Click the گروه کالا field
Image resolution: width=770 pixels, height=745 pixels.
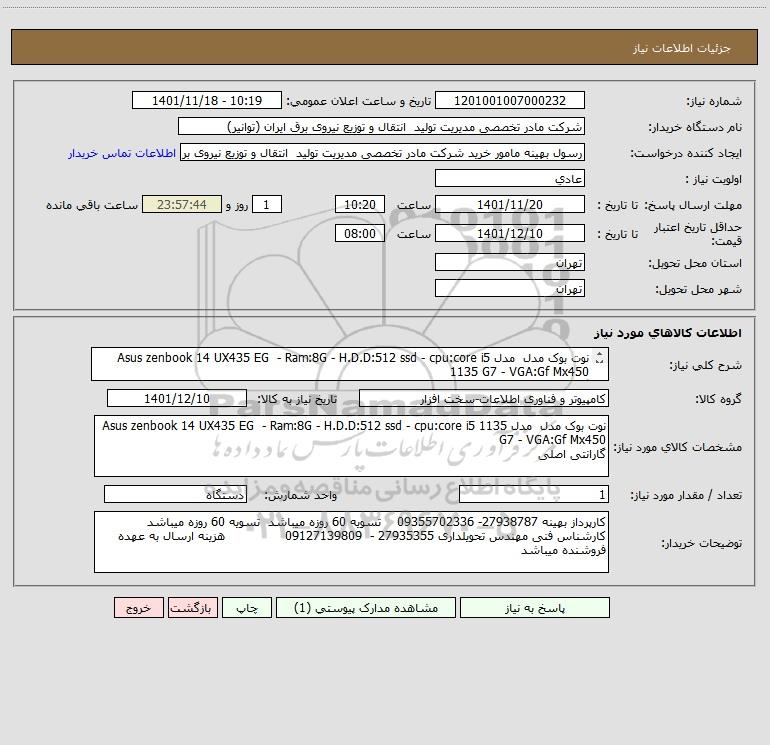point(484,398)
